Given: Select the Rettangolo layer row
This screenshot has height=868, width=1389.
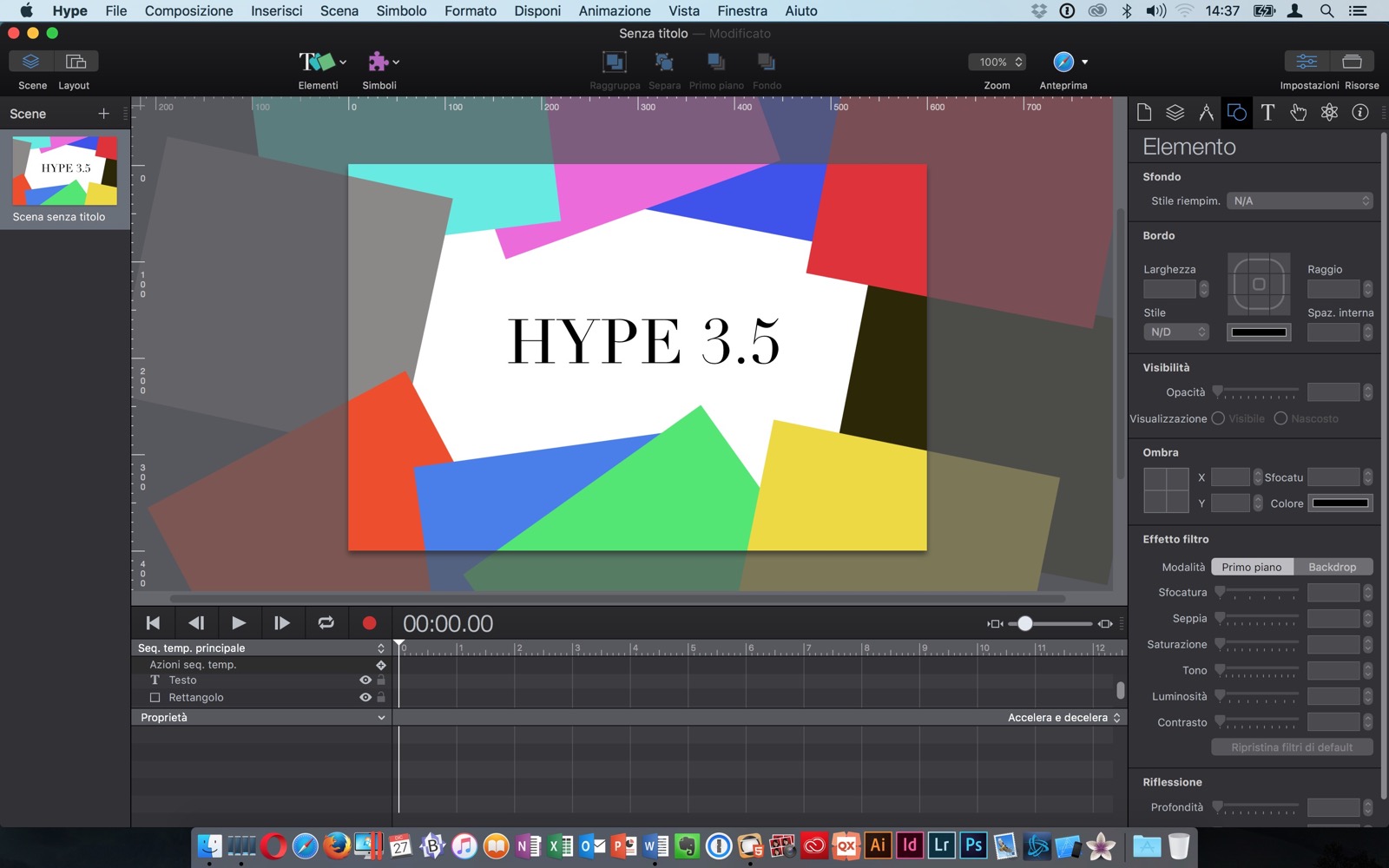Looking at the screenshot, I should (260, 698).
